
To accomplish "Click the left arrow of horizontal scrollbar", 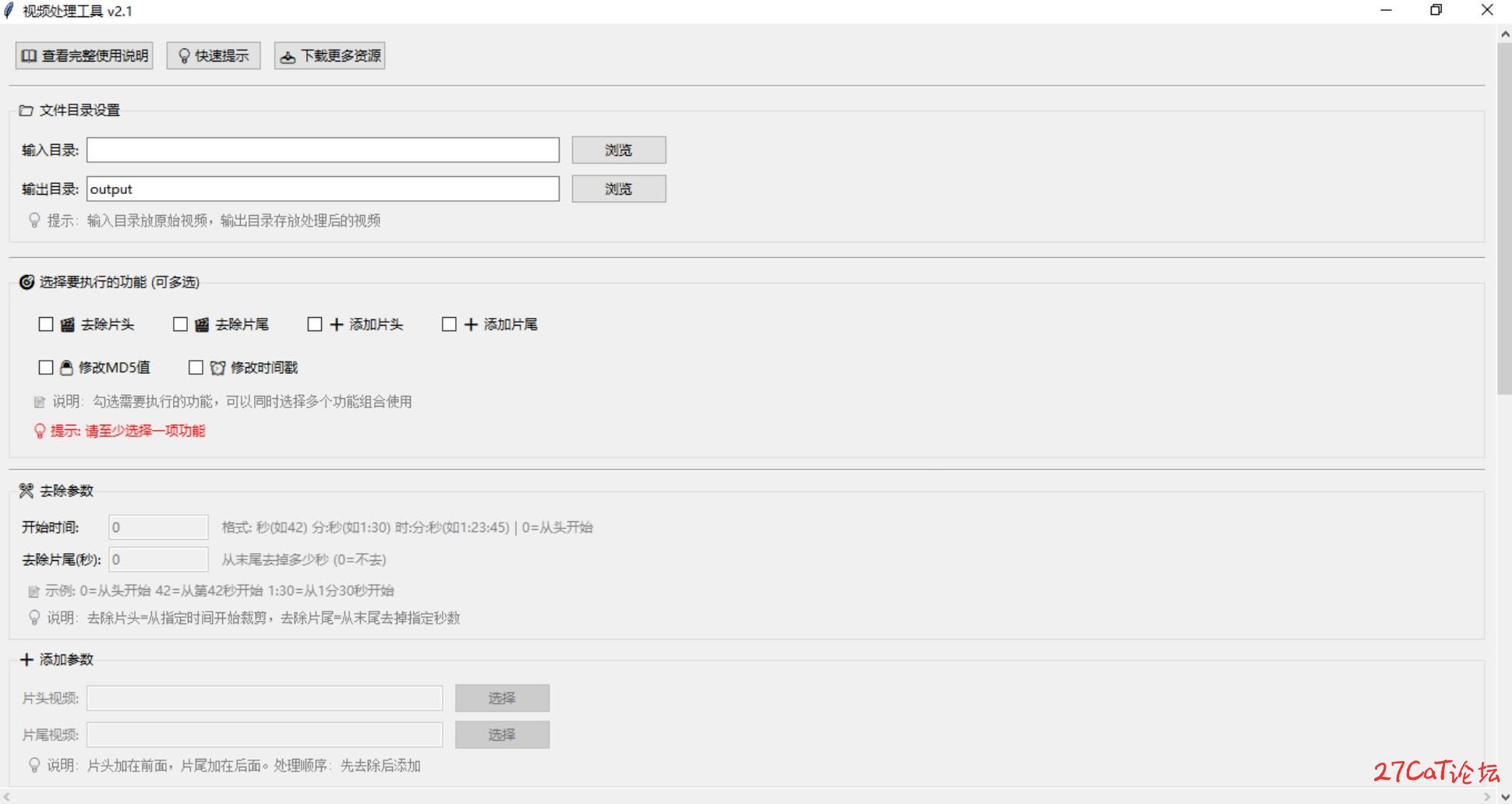I will click(7, 797).
